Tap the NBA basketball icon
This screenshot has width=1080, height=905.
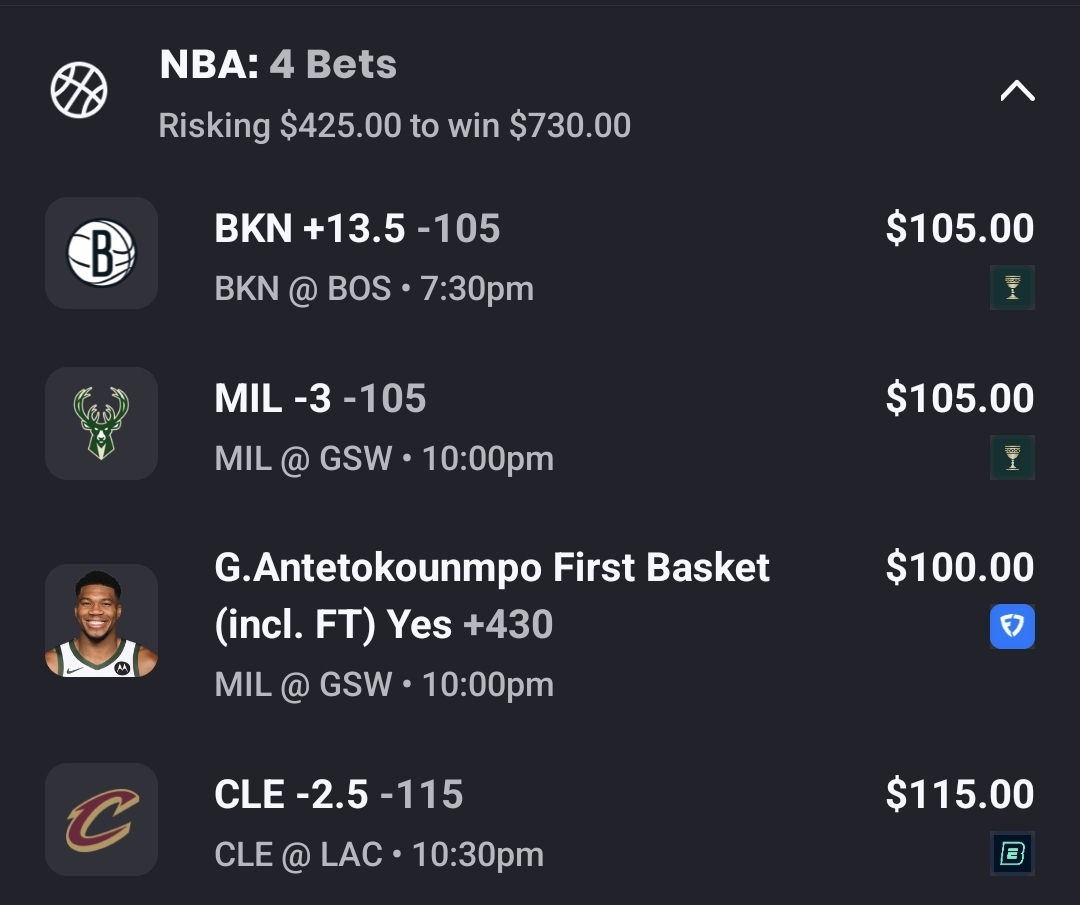click(79, 90)
